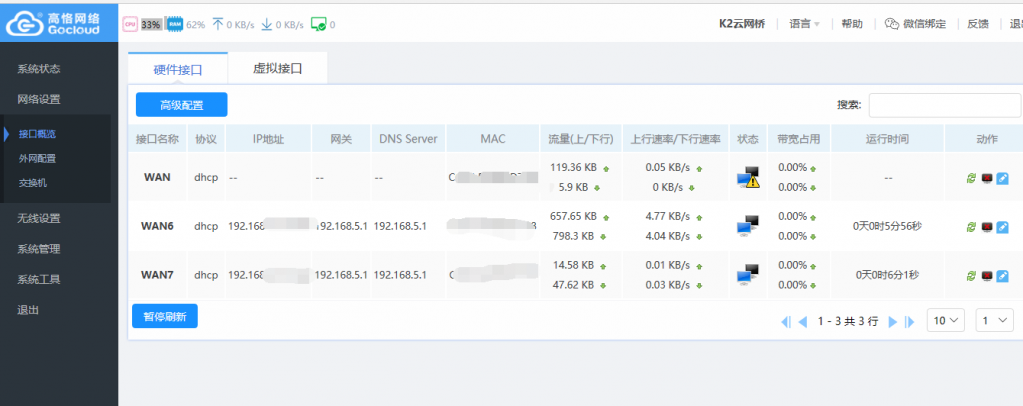
Task: Click the 协议 column header
Action: [x=206, y=139]
